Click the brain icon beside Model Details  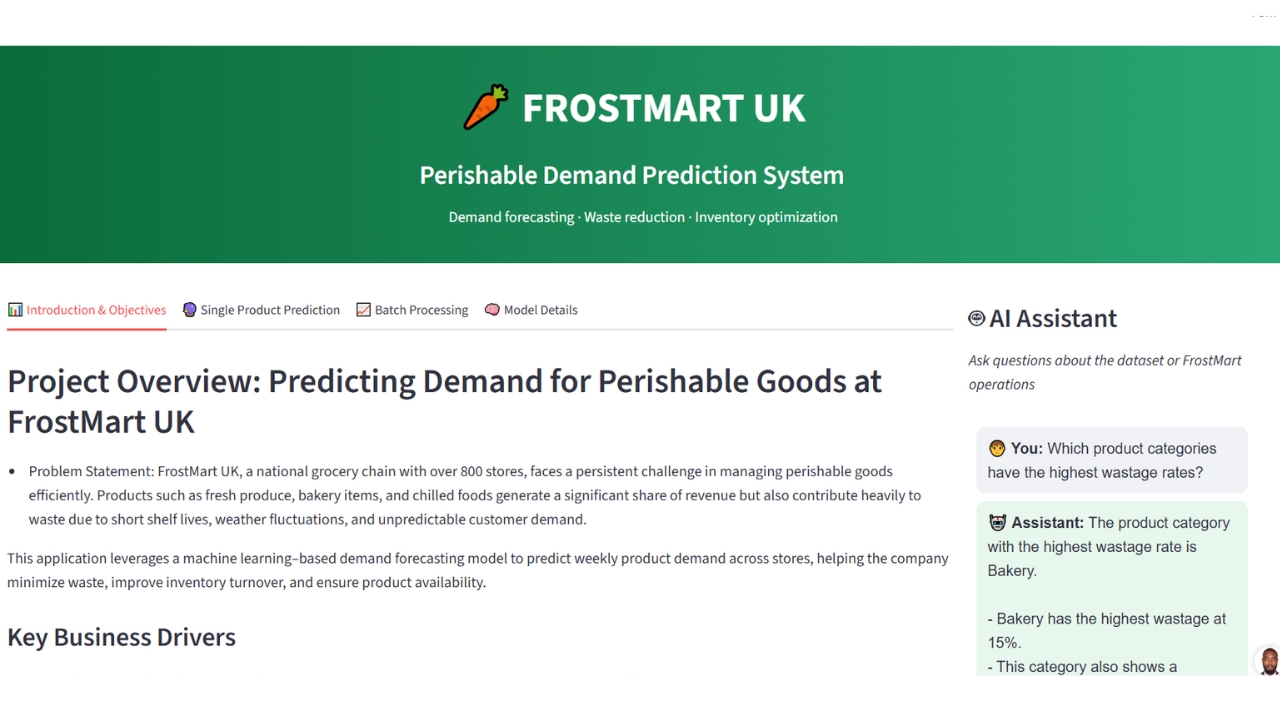tap(492, 310)
